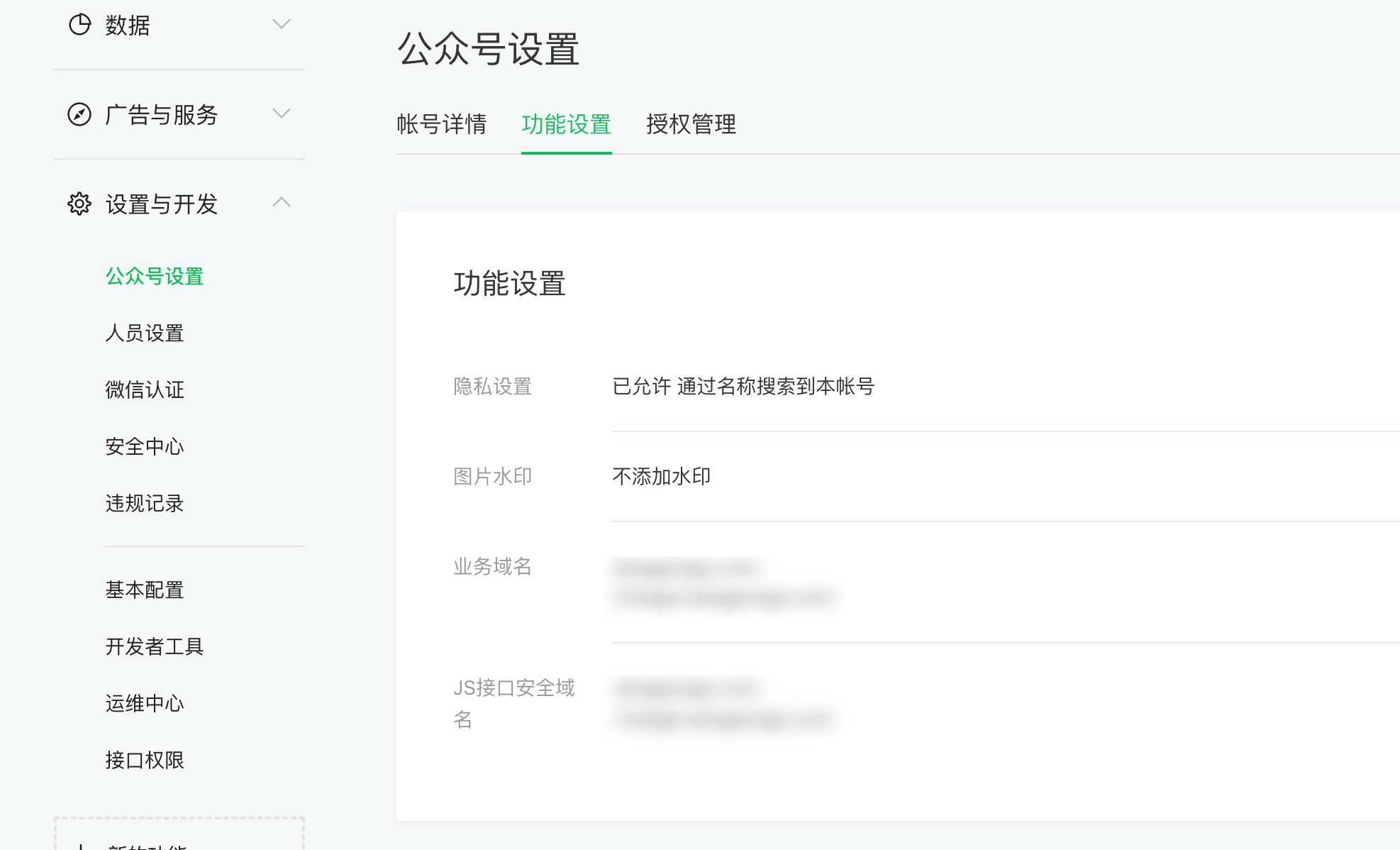Open 微信认证 from sidebar
This screenshot has height=850, width=1400.
[x=145, y=390]
